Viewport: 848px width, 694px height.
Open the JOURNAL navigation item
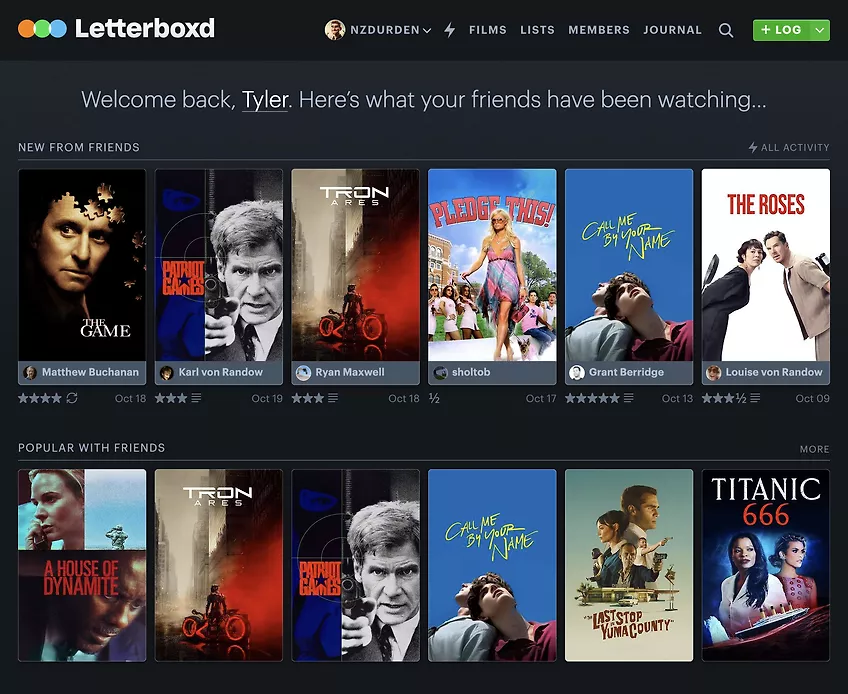coord(672,30)
